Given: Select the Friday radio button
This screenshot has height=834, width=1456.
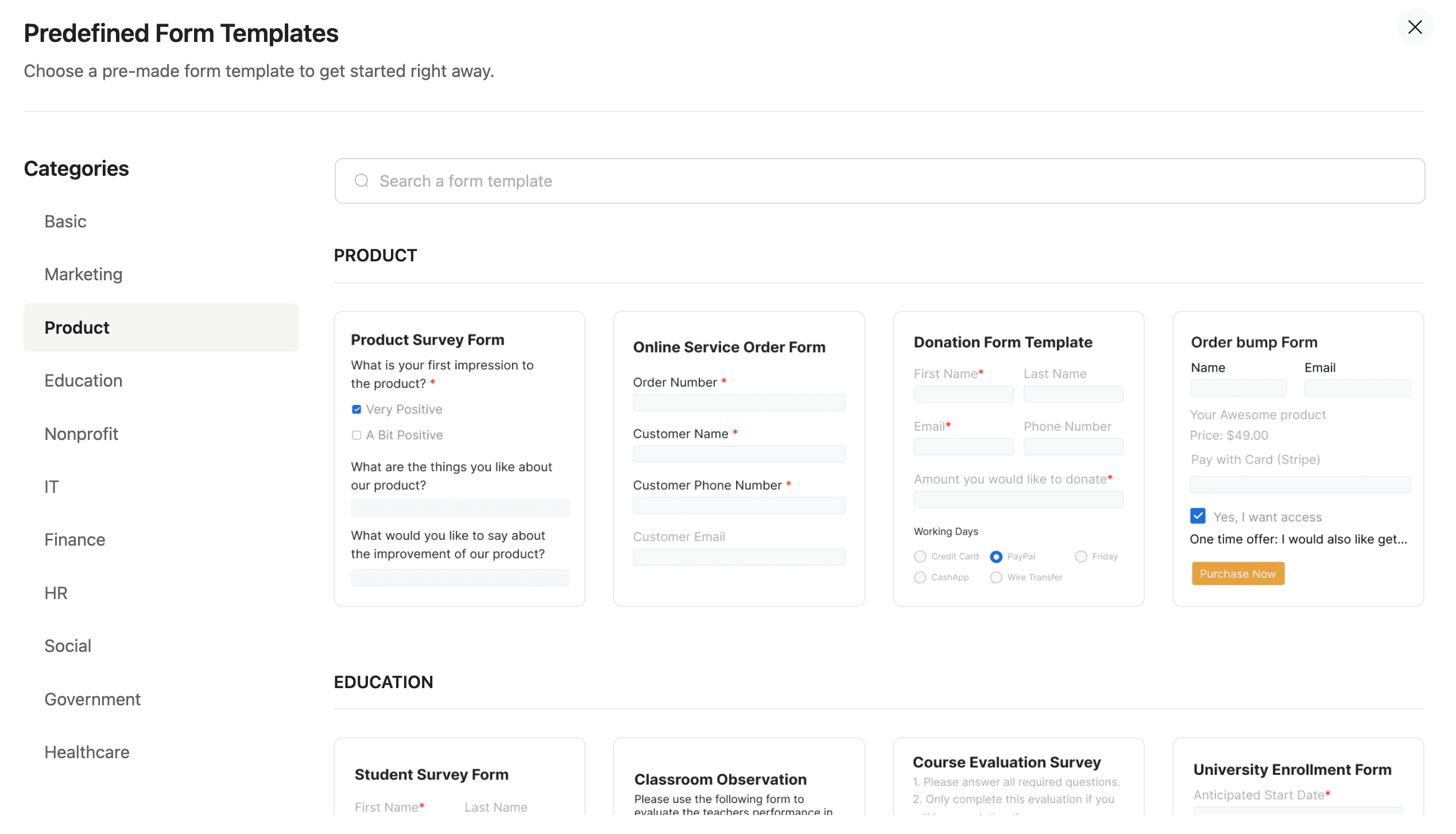Looking at the screenshot, I should 1081,556.
